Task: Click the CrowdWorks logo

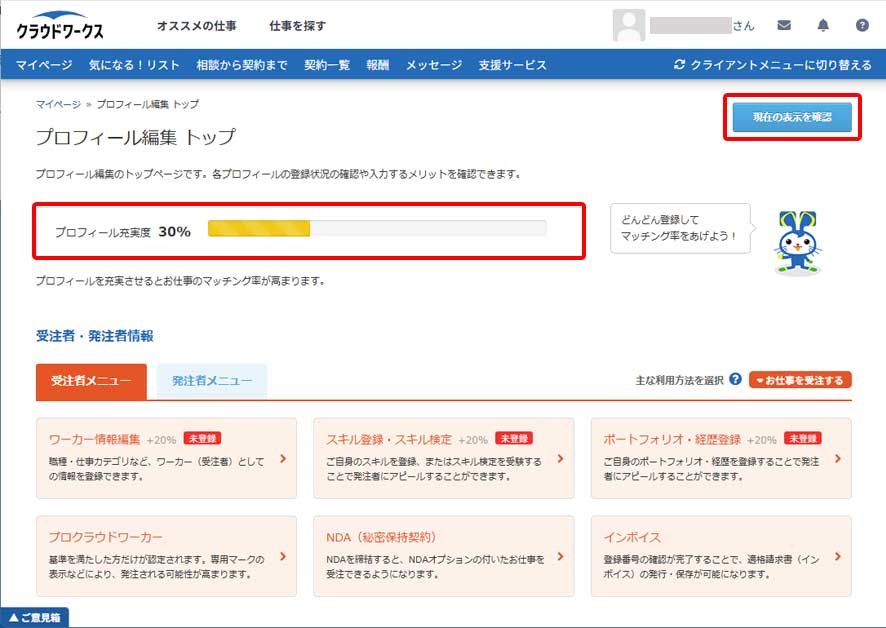Action: pyautogui.click(x=60, y=27)
